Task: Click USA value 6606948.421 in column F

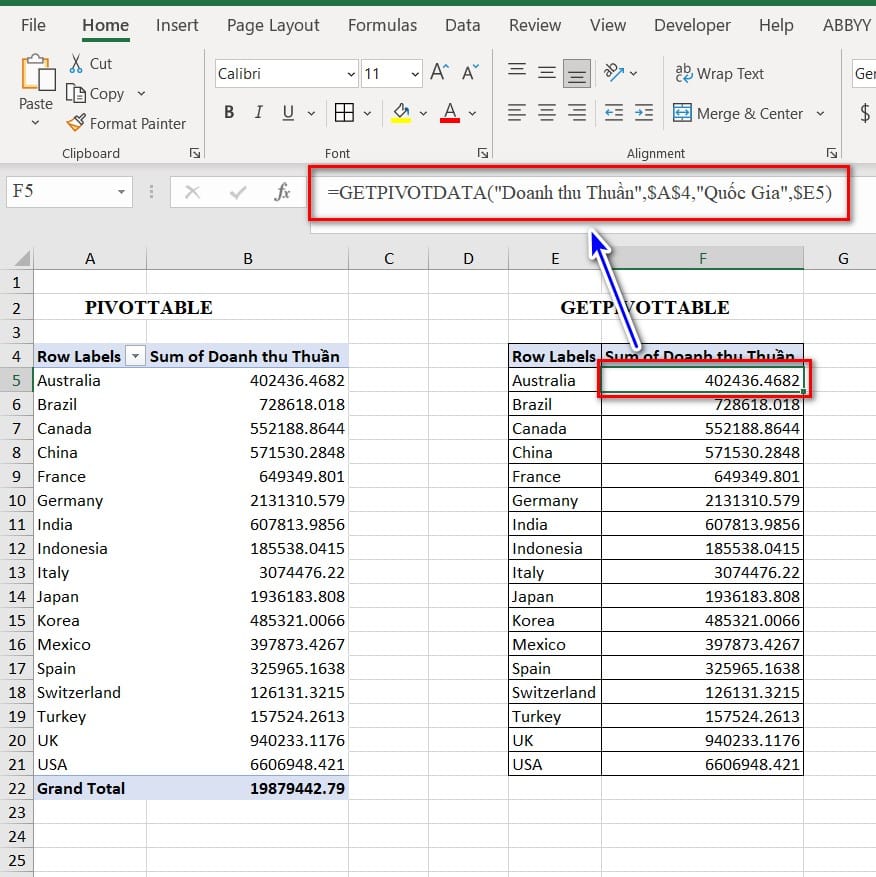Action: [702, 764]
